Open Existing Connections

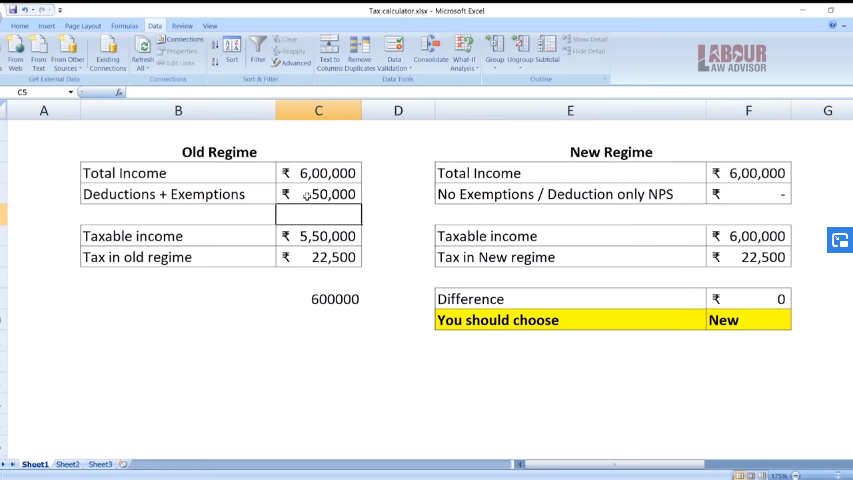[x=108, y=51]
